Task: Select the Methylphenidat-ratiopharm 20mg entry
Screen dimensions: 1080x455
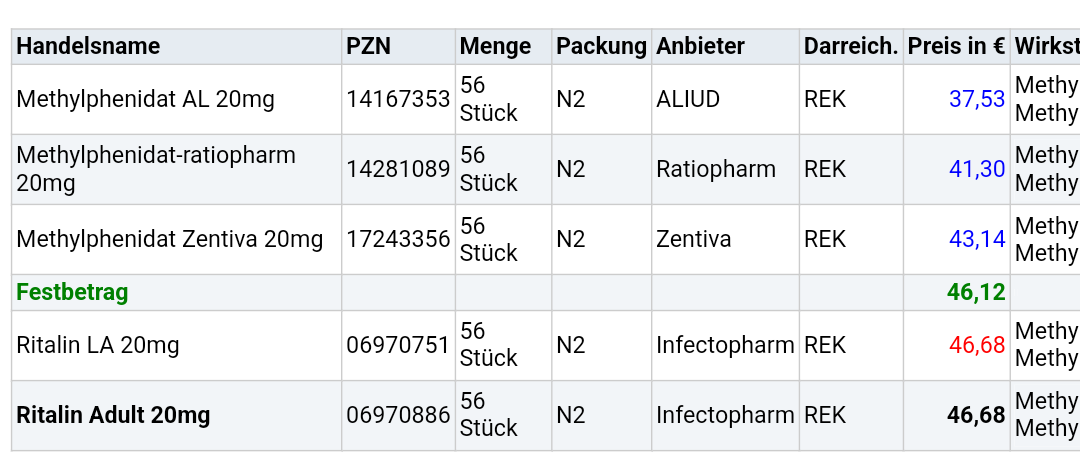Action: 156,169
